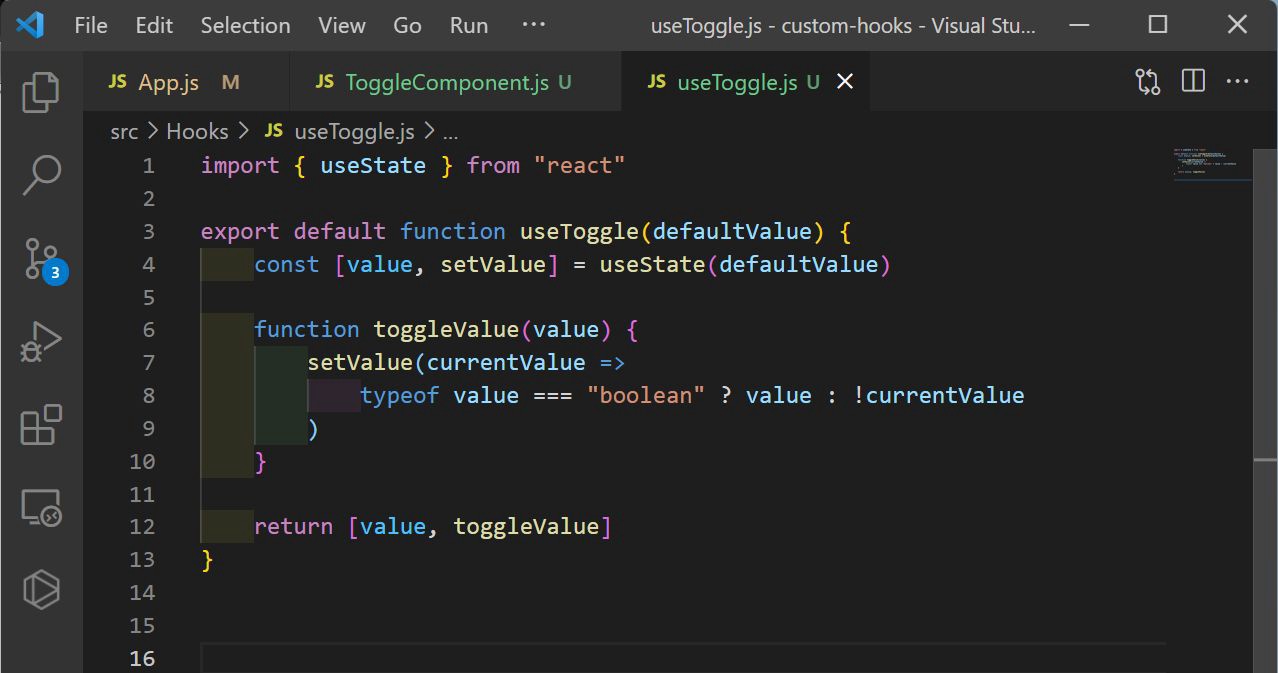
Task: Click useState in the import statement
Action: tap(373, 166)
